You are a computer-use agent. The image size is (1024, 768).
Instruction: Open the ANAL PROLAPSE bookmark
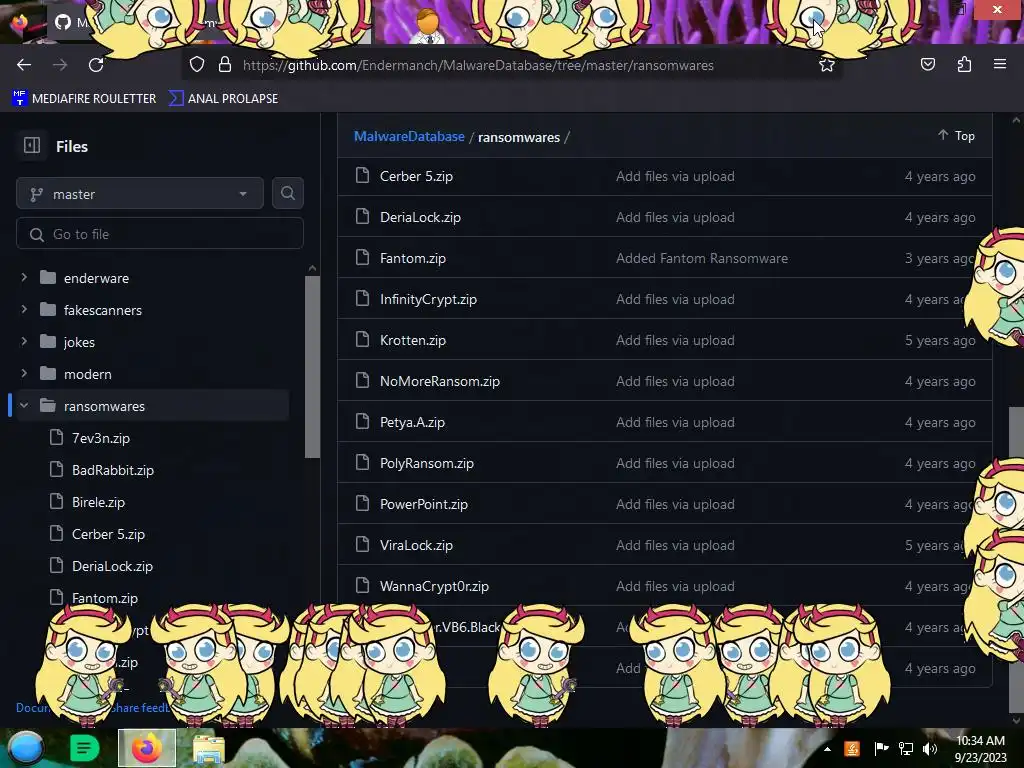point(223,99)
